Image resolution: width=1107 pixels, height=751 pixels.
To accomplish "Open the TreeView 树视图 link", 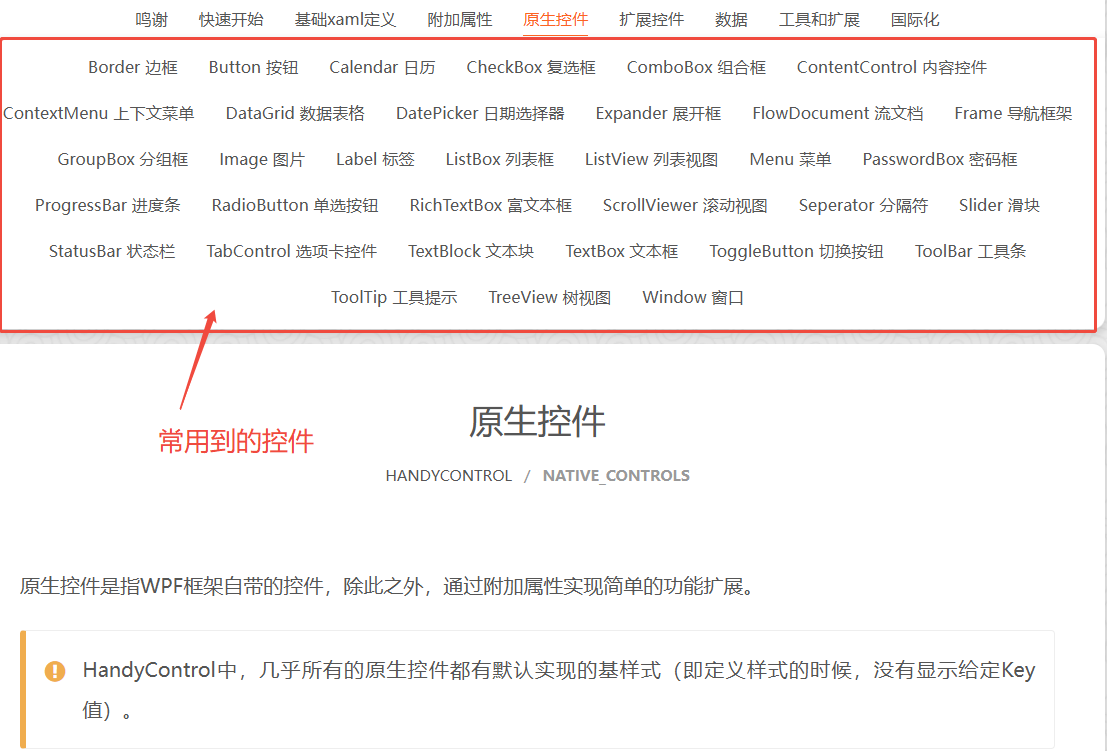I will tap(549, 297).
